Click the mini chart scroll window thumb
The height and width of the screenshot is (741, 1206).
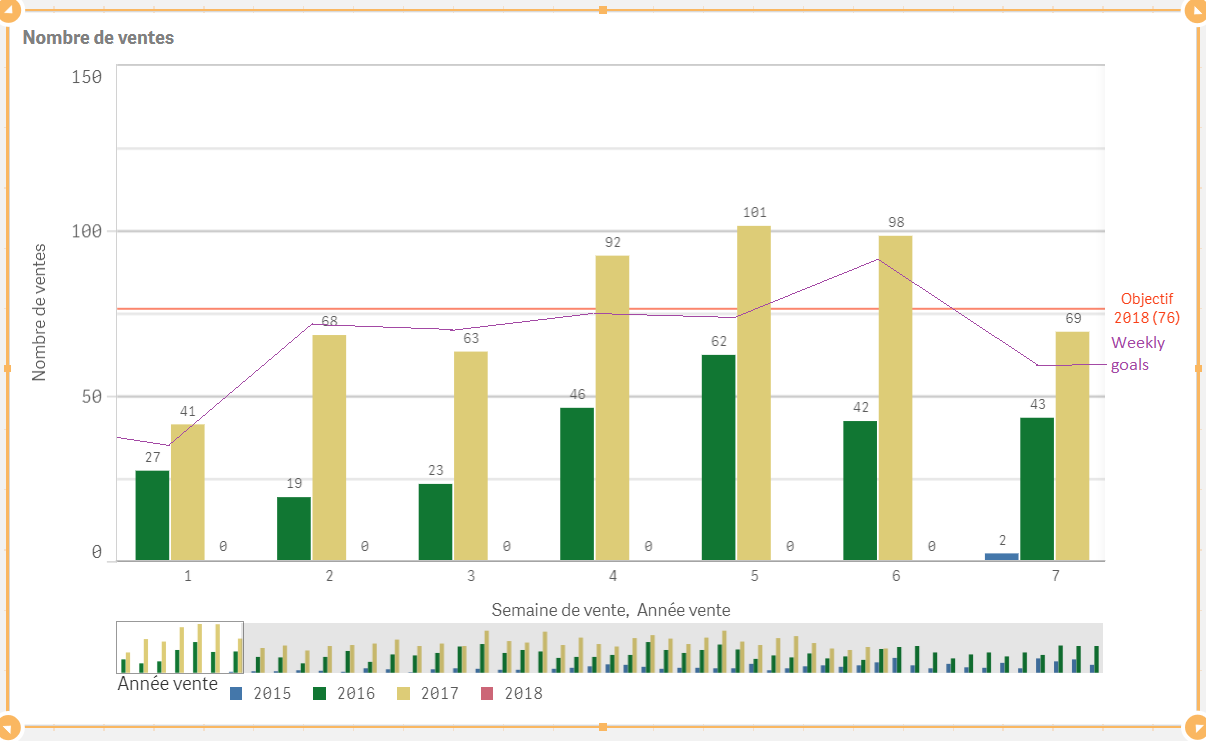[180, 647]
